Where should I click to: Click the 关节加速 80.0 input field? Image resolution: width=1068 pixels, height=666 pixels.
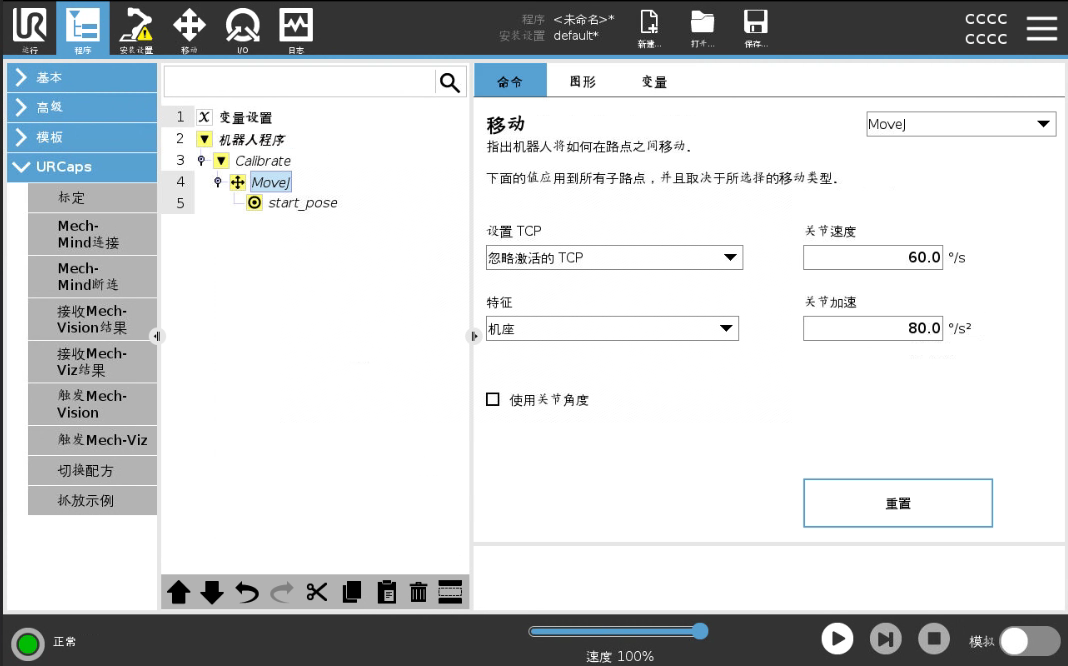[873, 328]
